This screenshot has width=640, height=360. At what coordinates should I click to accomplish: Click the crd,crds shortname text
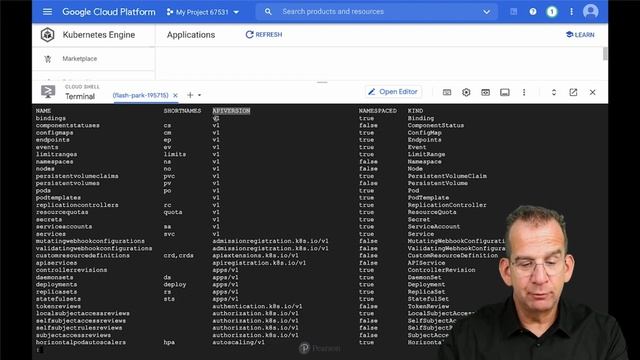point(179,256)
